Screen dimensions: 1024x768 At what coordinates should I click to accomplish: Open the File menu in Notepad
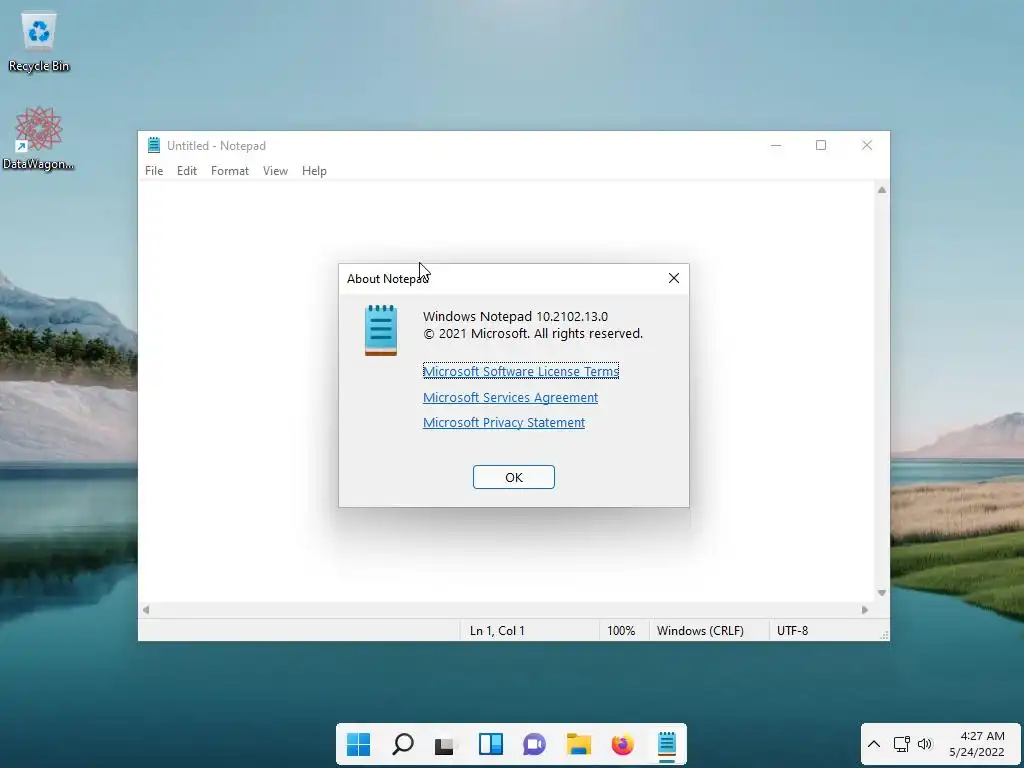click(154, 170)
